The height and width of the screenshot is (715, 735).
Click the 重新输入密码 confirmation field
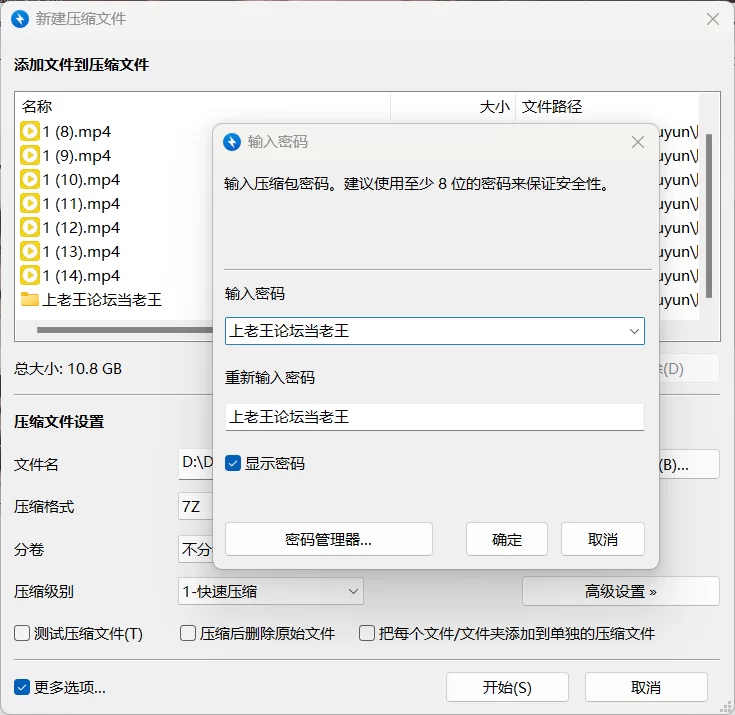tap(434, 416)
